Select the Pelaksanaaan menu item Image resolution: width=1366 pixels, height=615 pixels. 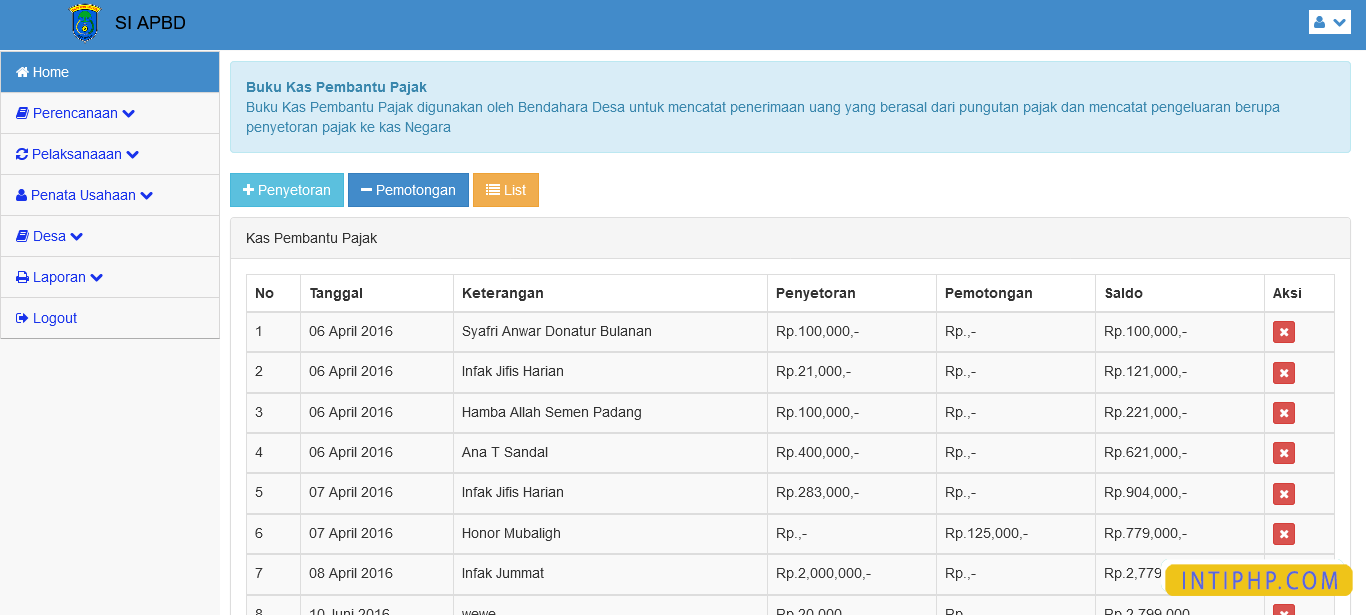80,154
